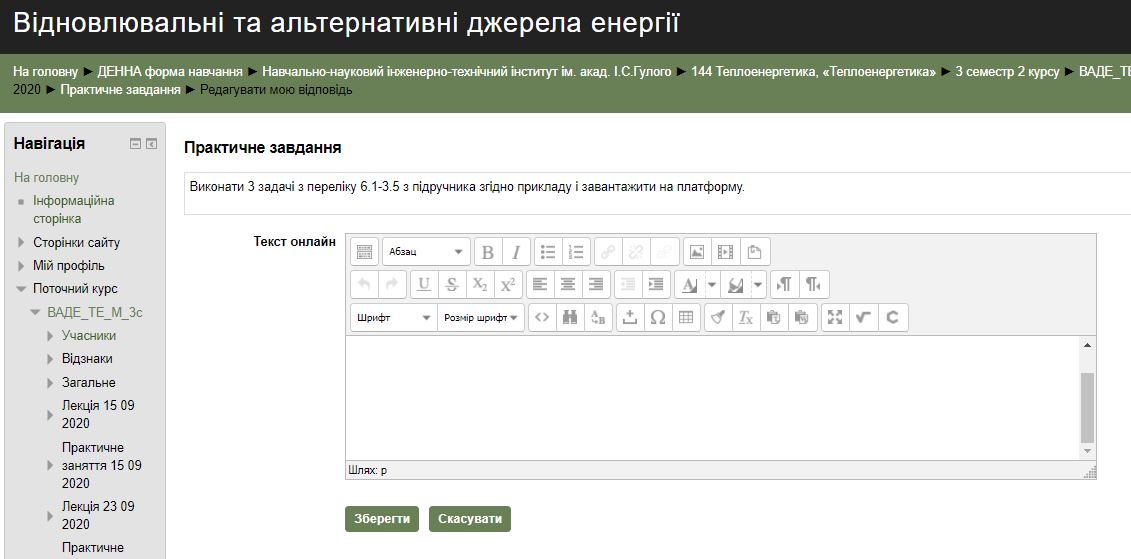The image size is (1131, 559).
Task: Open the Розмір шрифт font size dropdown
Action: click(x=482, y=318)
